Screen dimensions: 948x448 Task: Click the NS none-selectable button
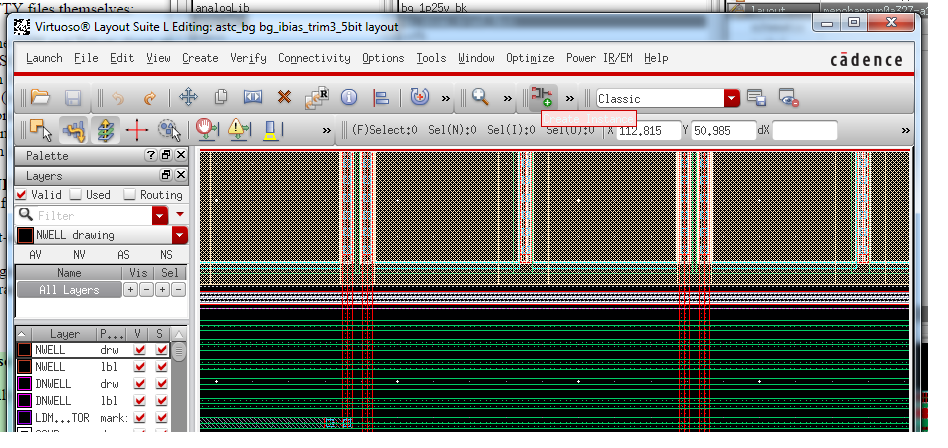(x=166, y=255)
